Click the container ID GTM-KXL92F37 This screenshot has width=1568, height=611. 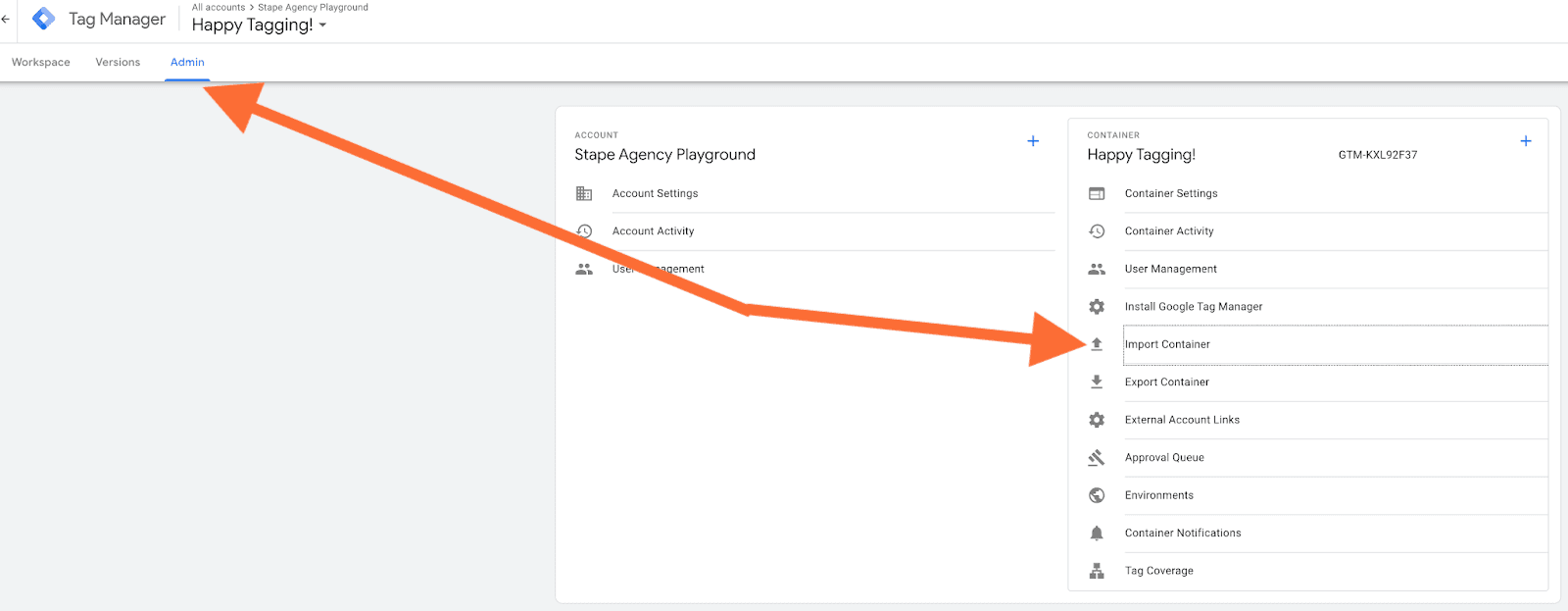tap(1378, 155)
